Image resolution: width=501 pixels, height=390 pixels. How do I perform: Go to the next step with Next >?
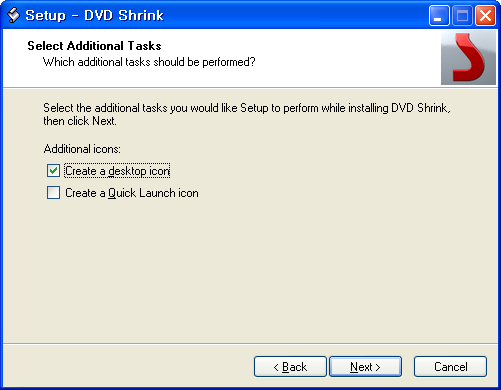365,367
